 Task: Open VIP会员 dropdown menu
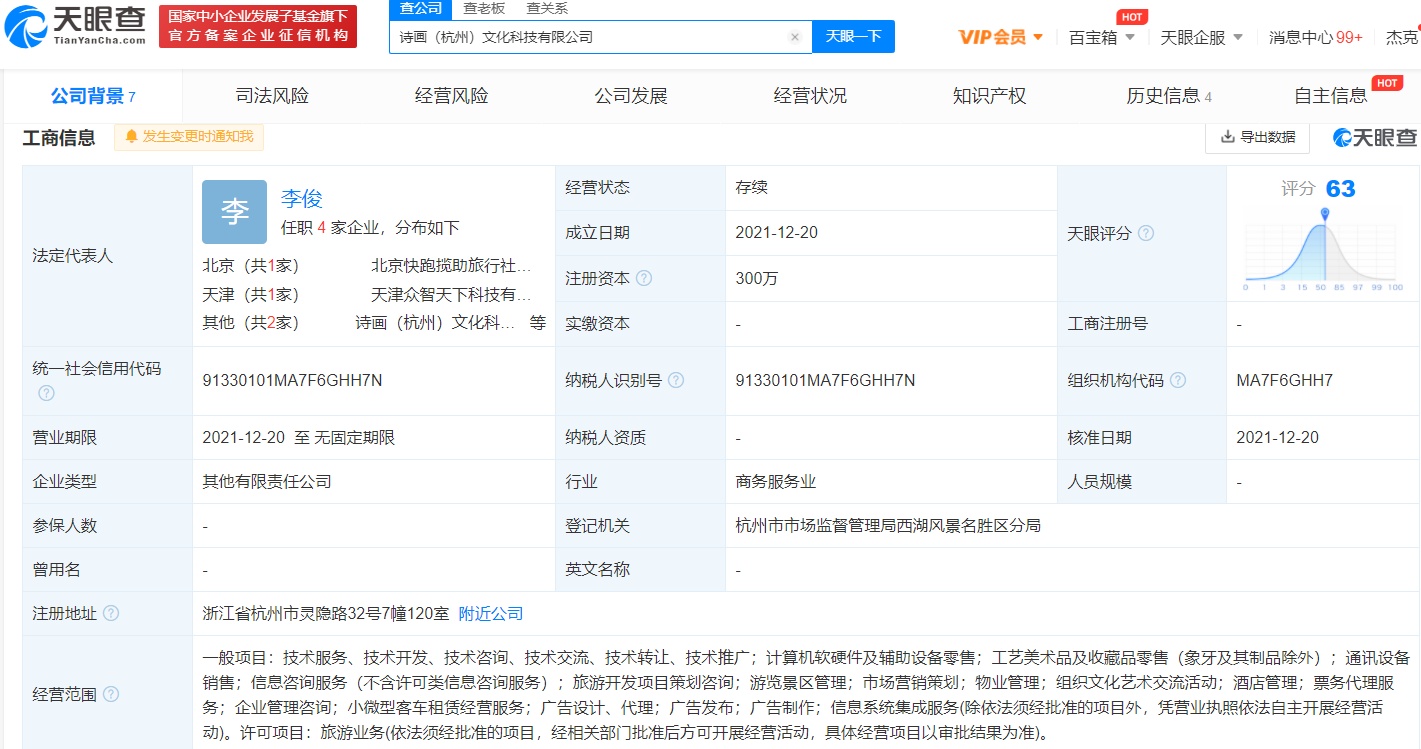pos(1001,37)
